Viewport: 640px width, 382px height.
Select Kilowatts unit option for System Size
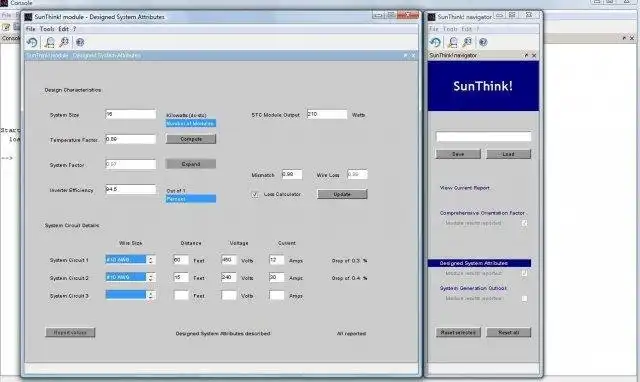[x=187, y=115]
